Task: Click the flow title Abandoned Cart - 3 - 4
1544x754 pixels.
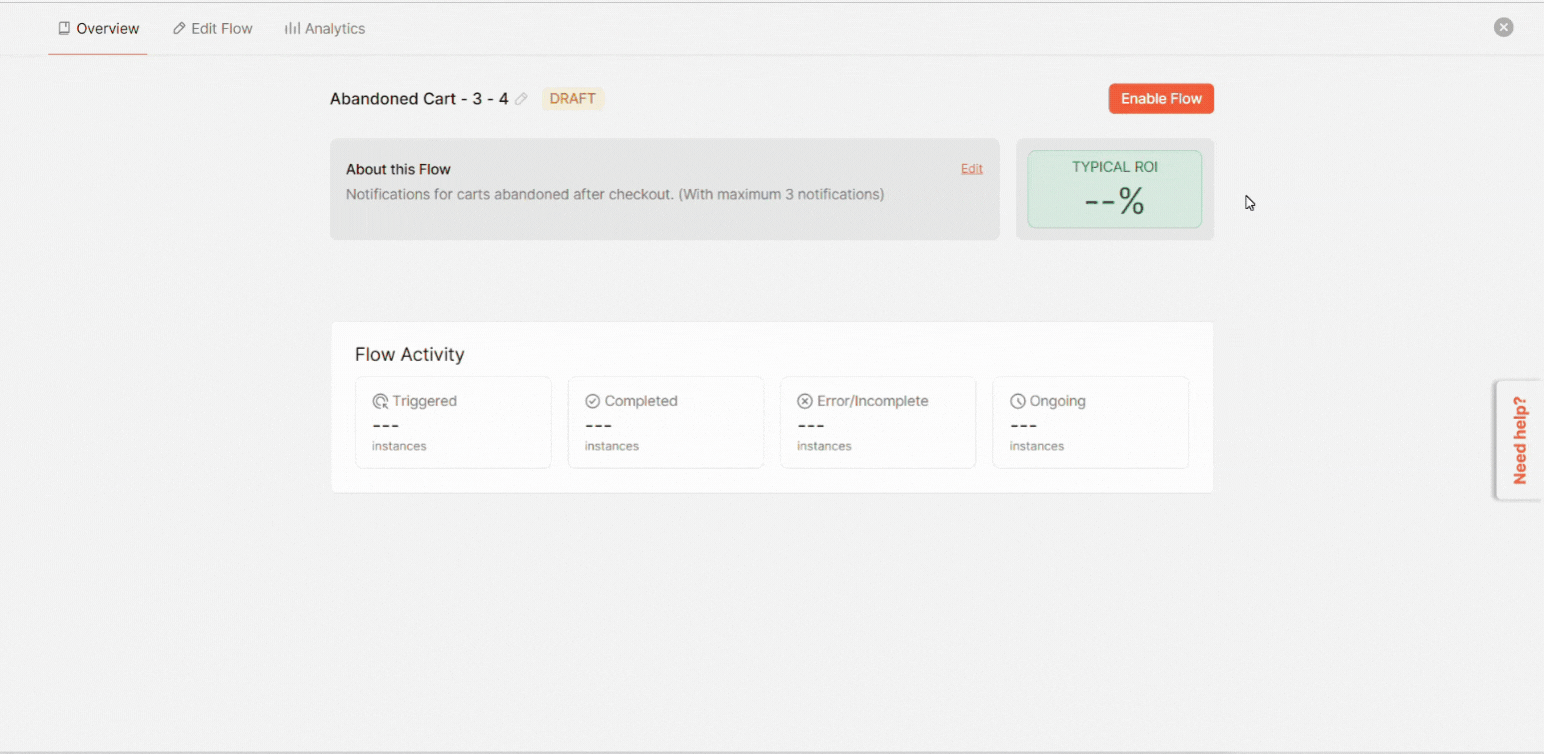Action: point(419,99)
